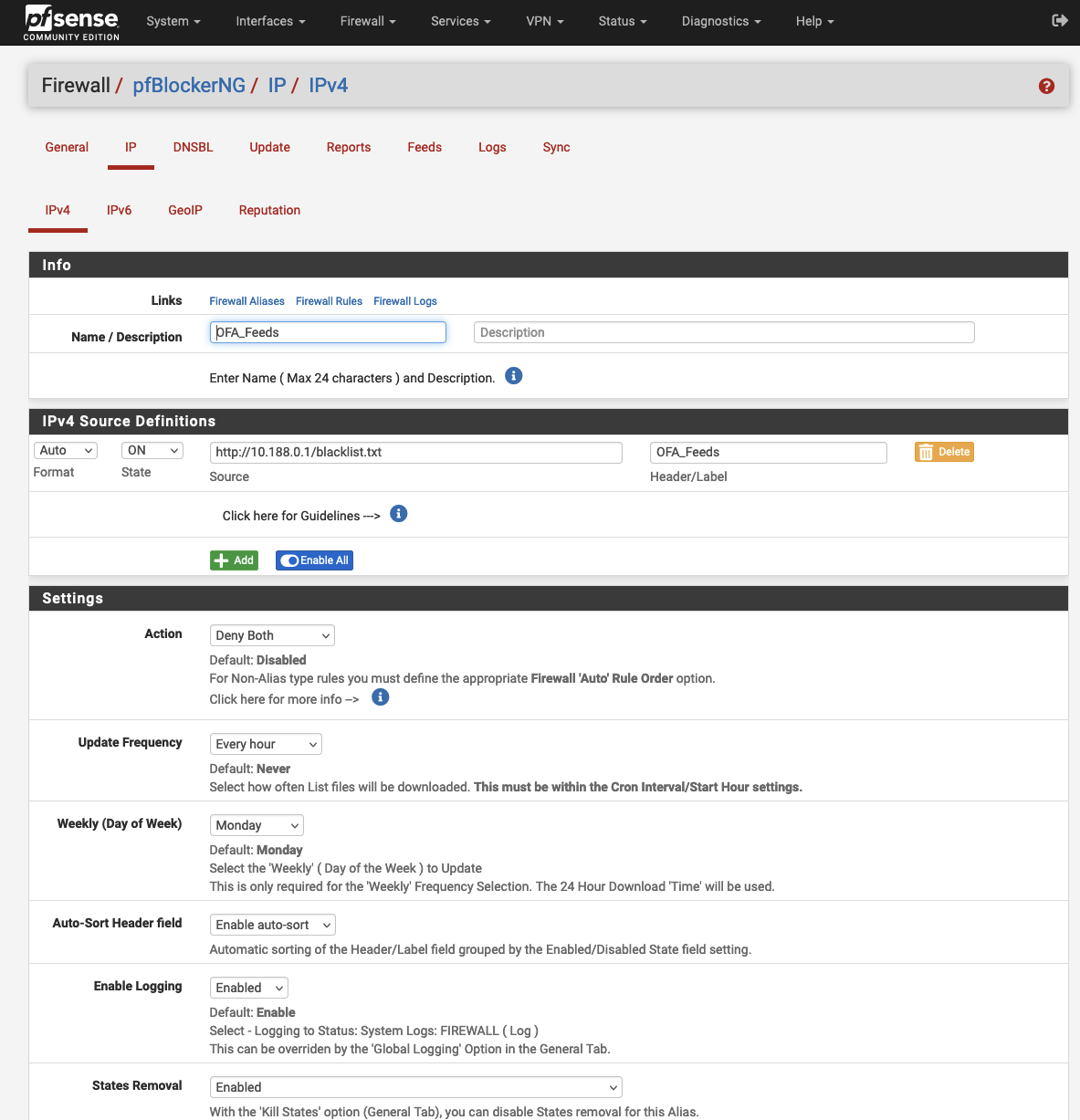Open Action more info icon
Screen dimensions: 1080x1120
[x=381, y=697]
